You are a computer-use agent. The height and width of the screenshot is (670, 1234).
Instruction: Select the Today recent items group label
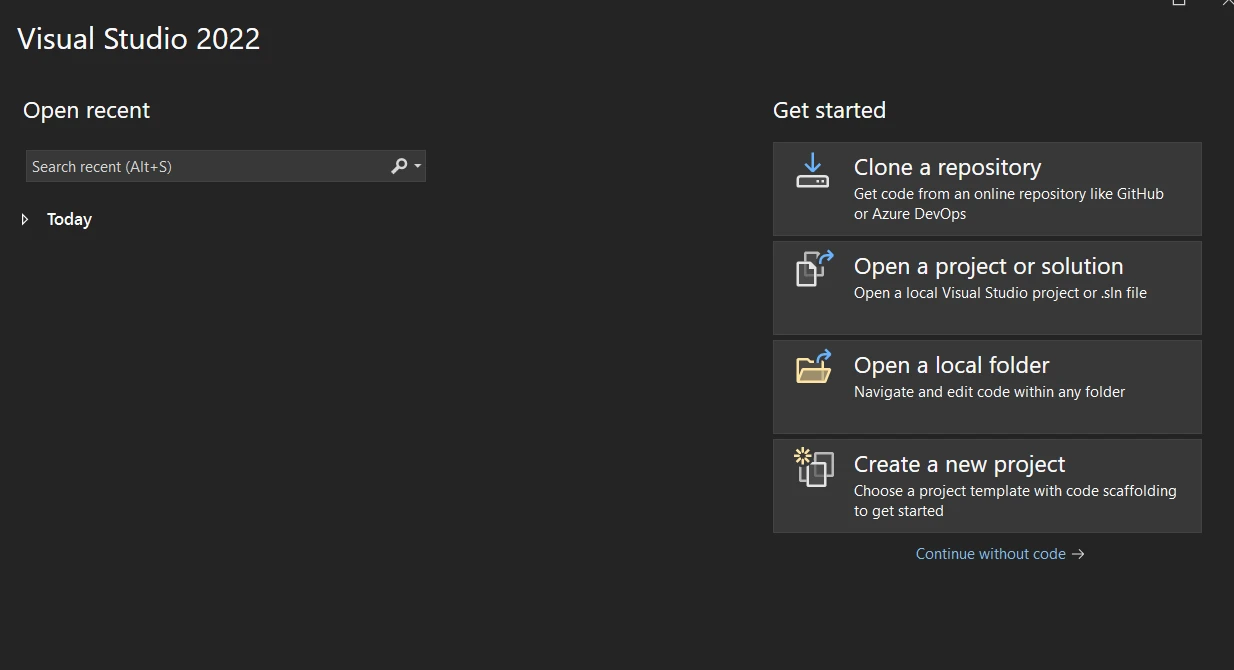point(69,219)
